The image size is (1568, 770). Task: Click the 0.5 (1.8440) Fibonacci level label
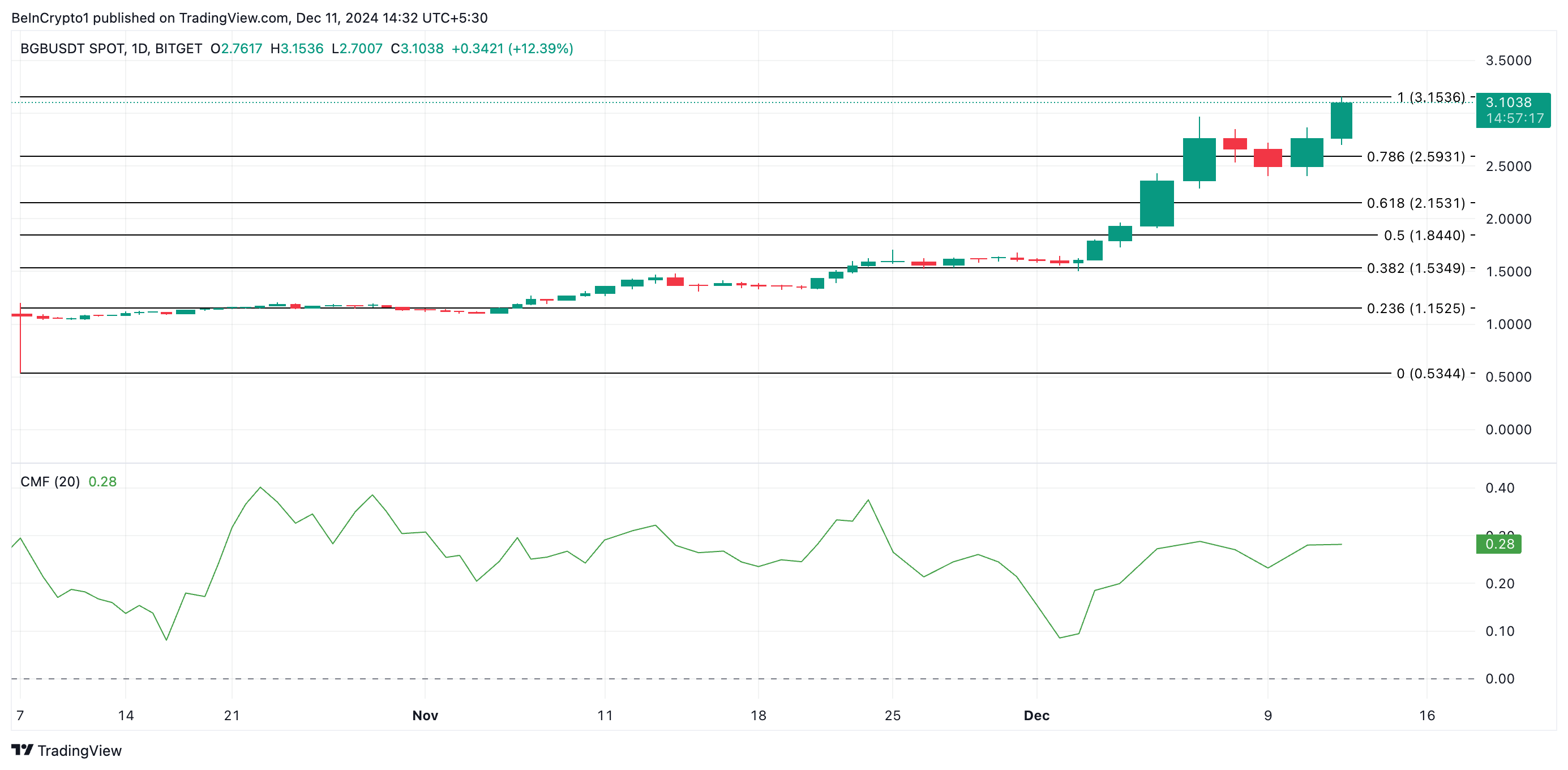tap(1424, 235)
